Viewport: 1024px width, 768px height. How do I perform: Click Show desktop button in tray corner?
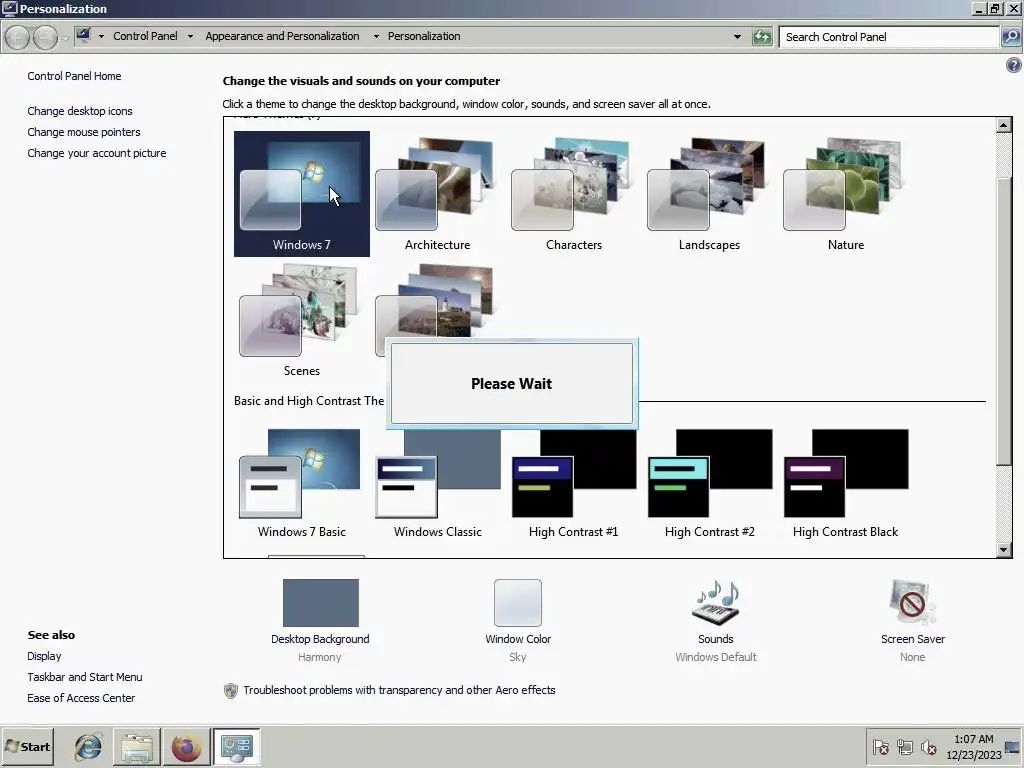click(1013, 746)
